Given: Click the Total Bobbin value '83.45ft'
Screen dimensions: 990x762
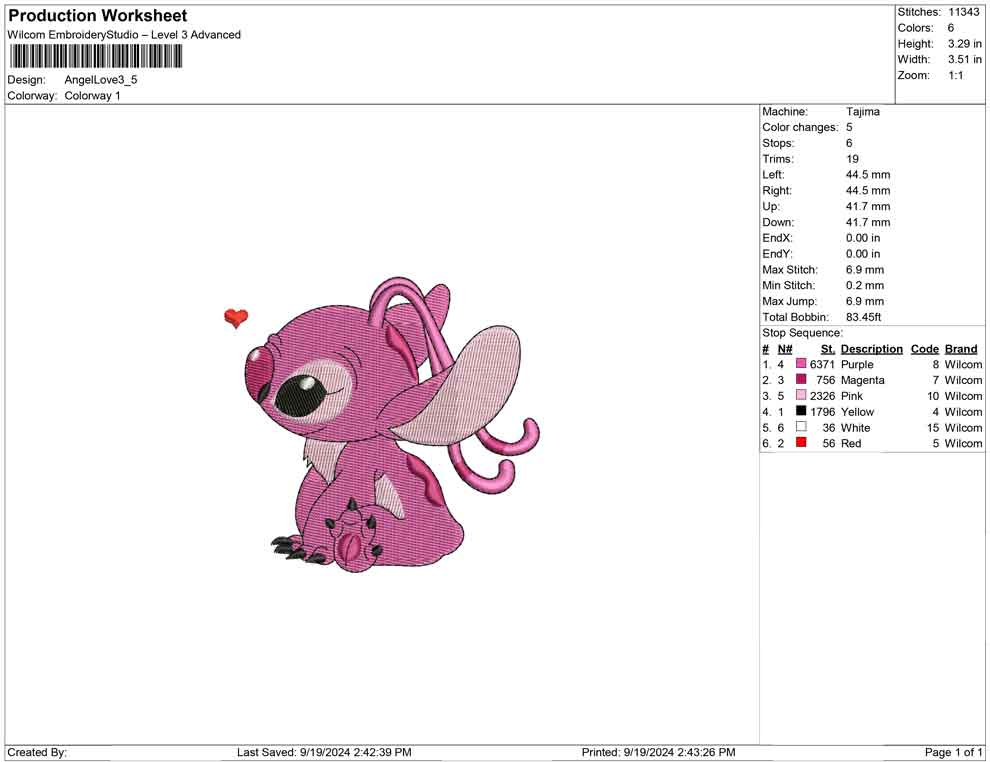Looking at the screenshot, I should point(863,316).
